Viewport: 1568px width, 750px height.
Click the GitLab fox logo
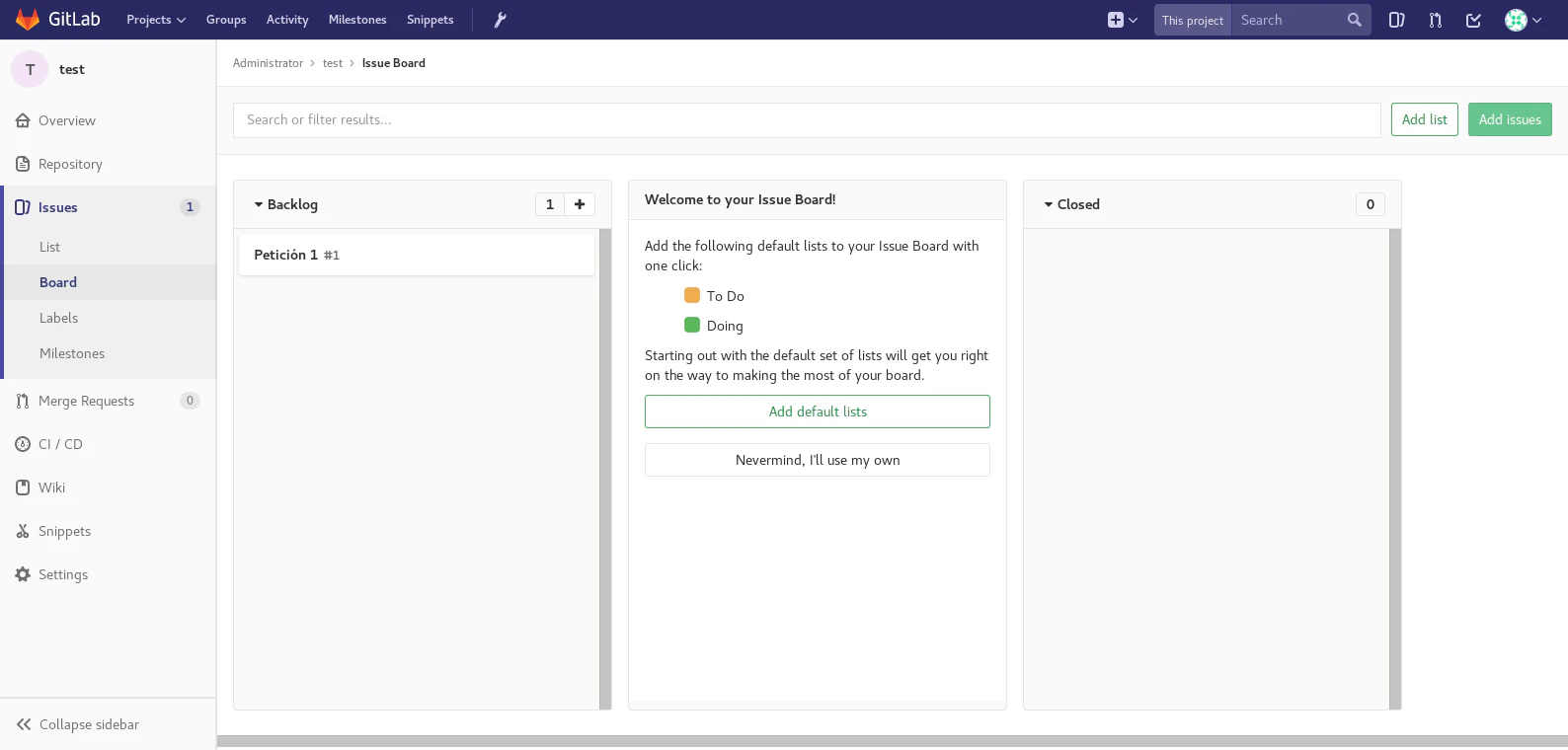click(x=28, y=20)
